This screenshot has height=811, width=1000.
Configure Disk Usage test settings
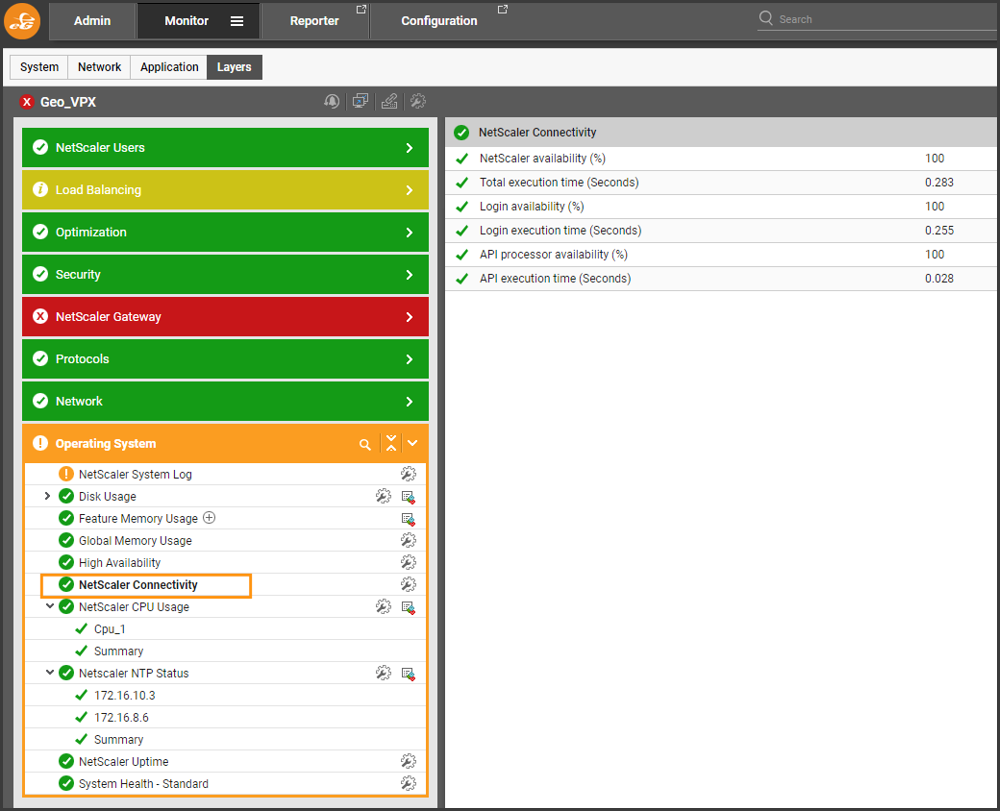pos(383,496)
